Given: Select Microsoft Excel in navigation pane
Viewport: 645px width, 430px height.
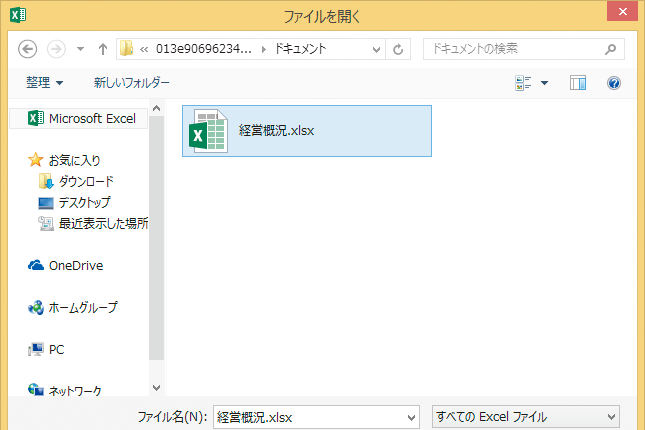Looking at the screenshot, I should [x=78, y=119].
